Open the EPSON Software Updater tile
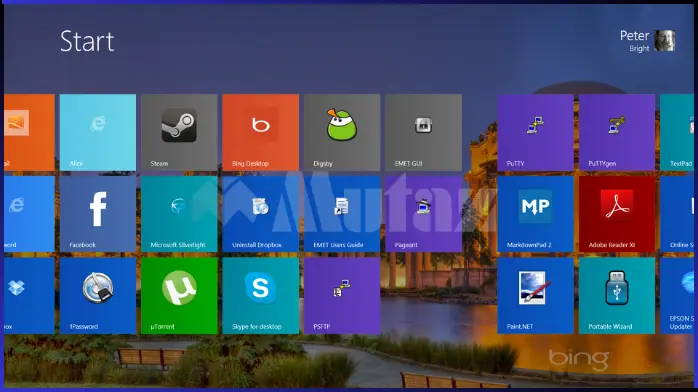Screen dimensions: 698x392 (677, 296)
